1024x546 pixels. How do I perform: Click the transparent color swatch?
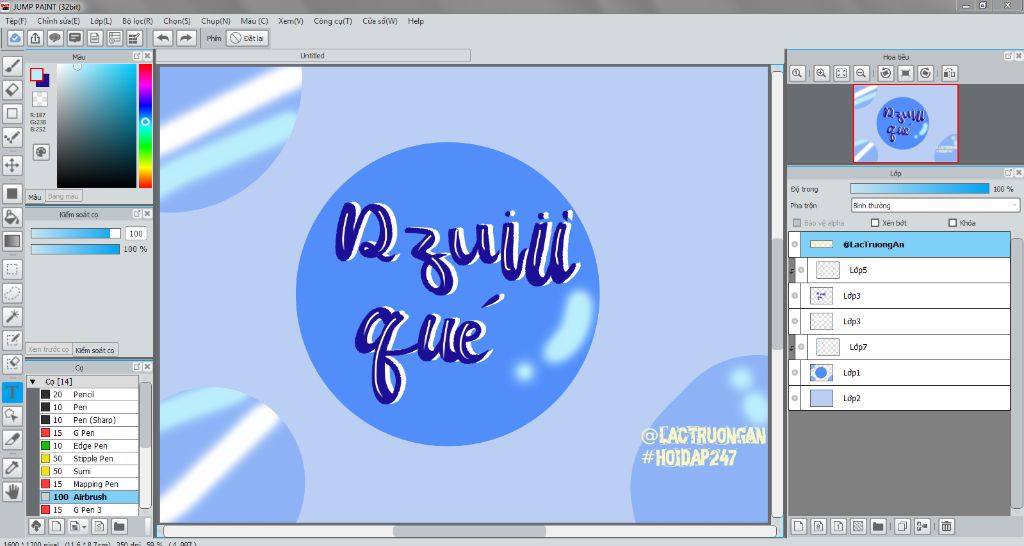40,98
